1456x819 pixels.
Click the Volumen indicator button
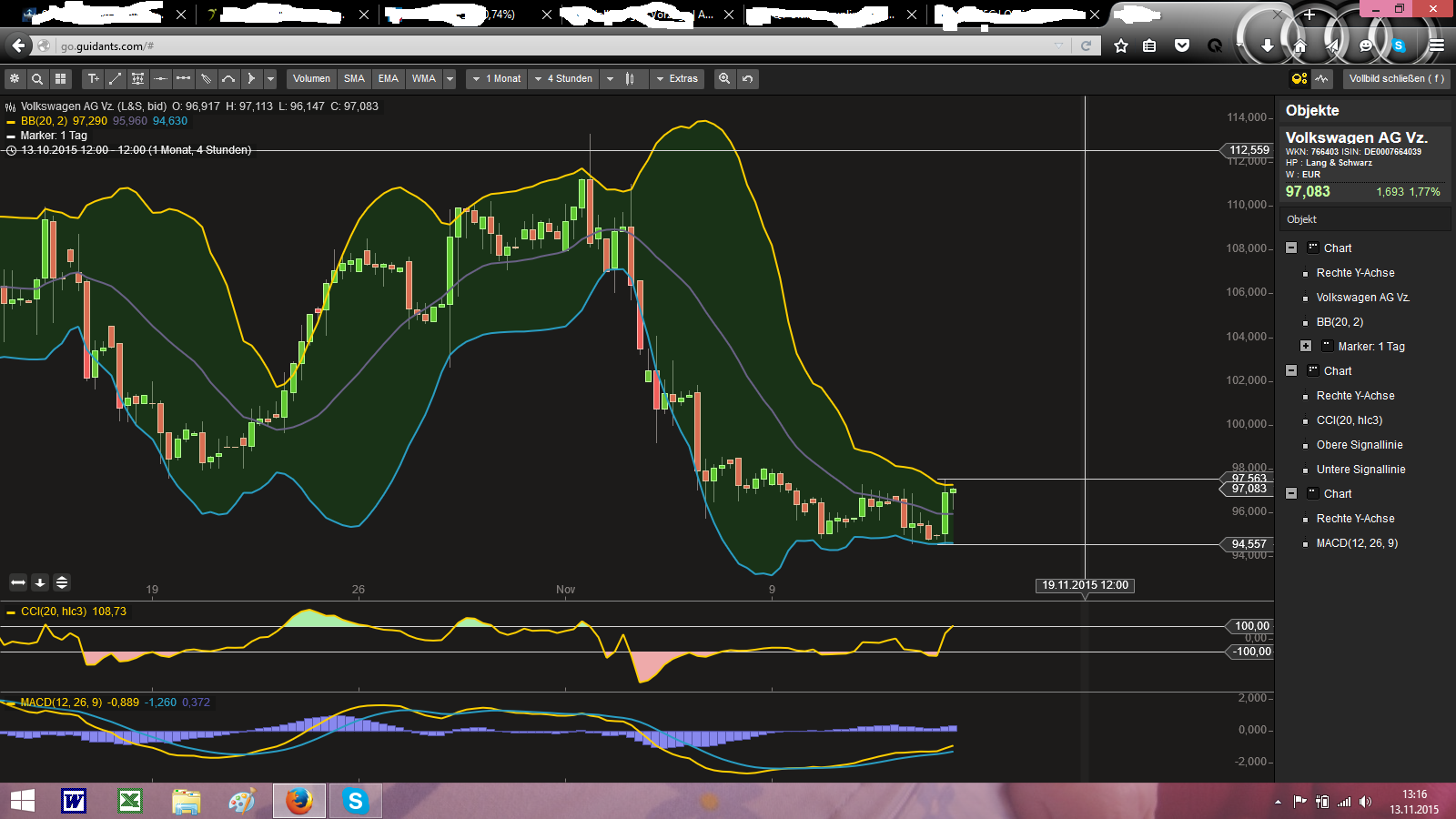point(311,79)
